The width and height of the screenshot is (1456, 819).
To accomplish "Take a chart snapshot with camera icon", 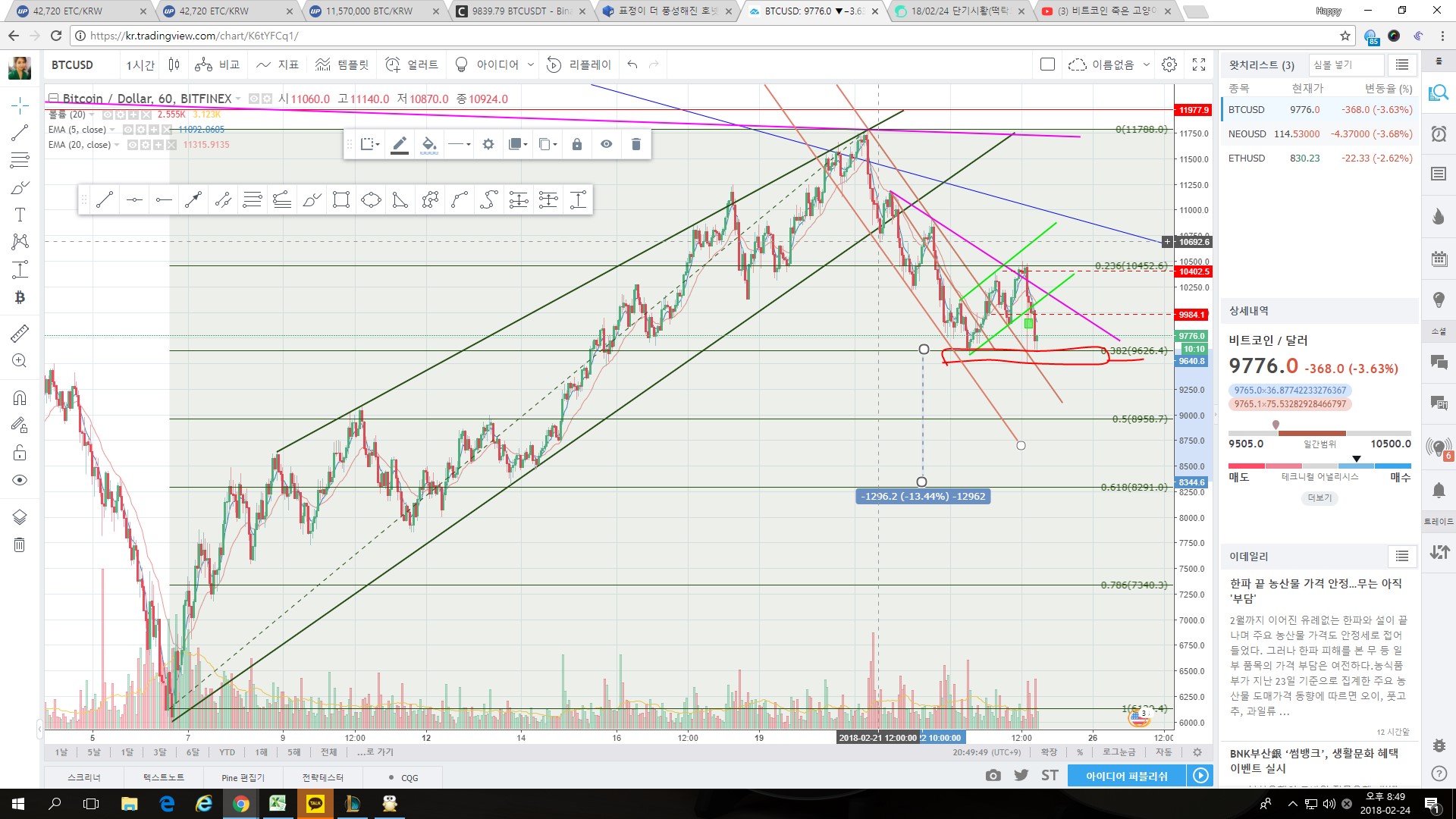I will (x=993, y=775).
